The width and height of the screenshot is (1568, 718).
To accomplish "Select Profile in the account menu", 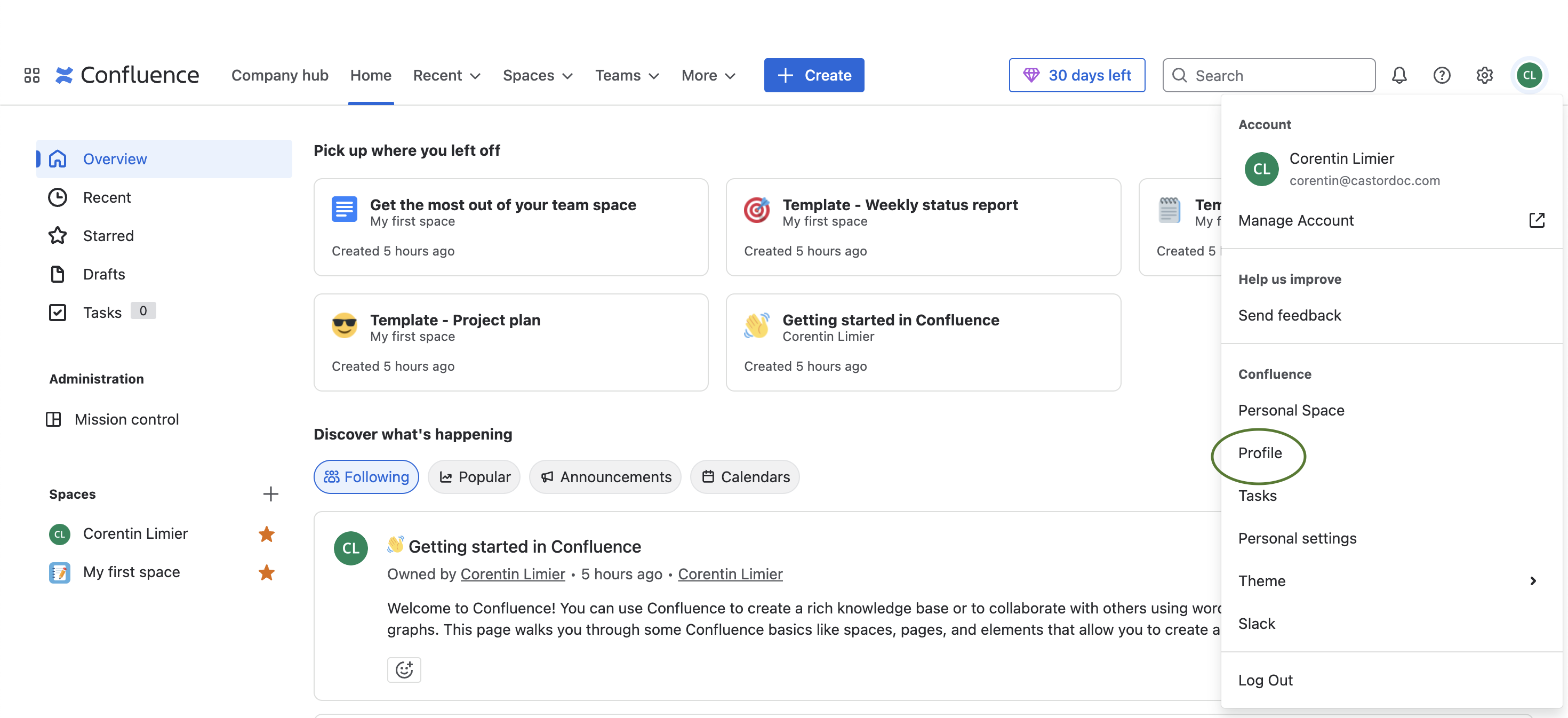I will click(1259, 452).
